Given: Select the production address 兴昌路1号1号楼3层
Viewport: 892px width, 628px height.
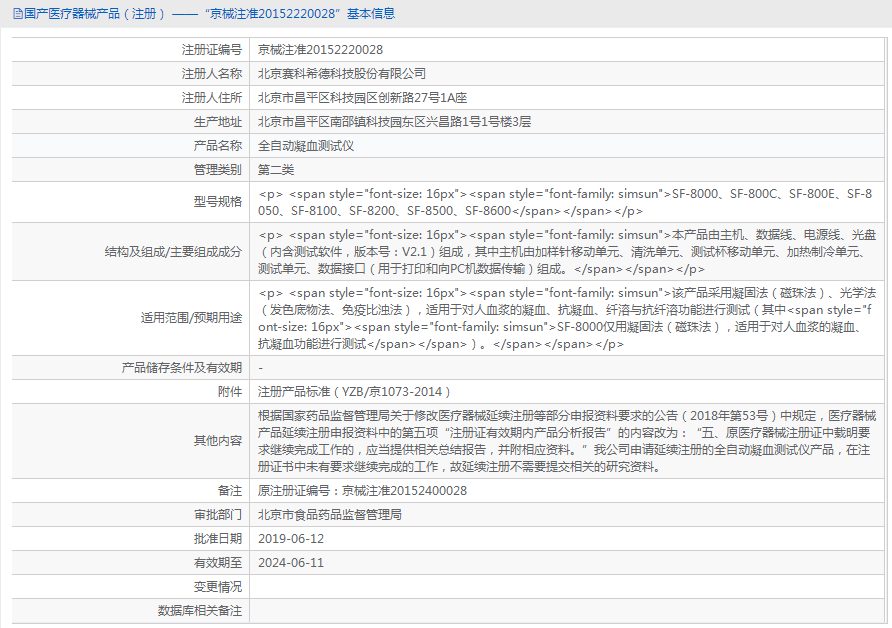Looking at the screenshot, I should point(478,122).
